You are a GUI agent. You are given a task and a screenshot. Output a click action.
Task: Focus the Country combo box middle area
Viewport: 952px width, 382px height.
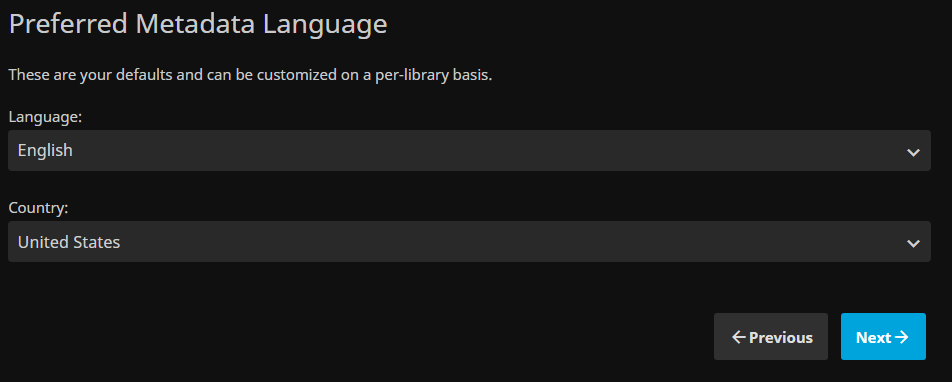click(469, 242)
